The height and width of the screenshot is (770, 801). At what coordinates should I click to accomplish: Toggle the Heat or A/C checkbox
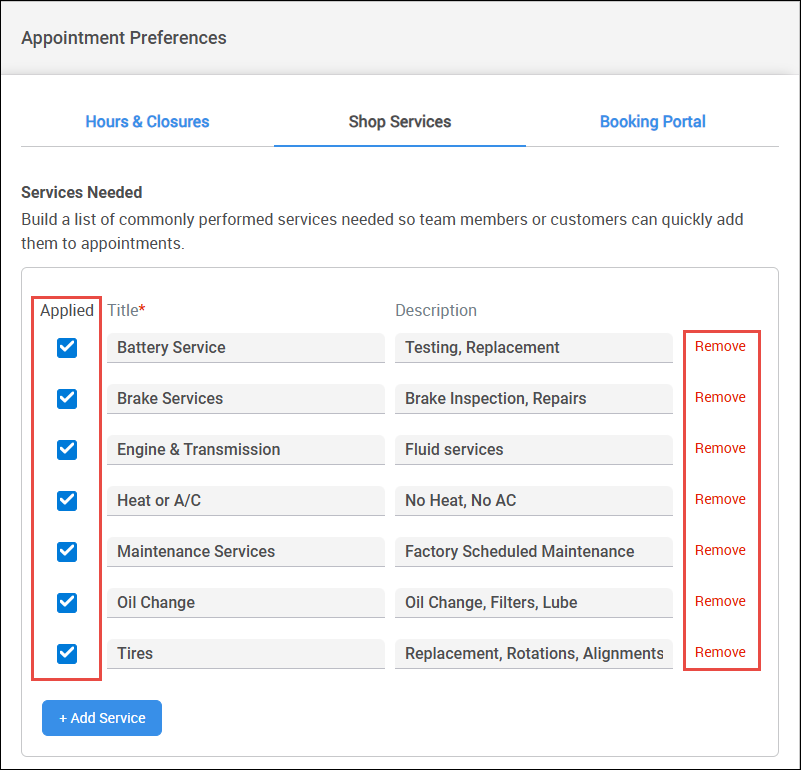click(67, 501)
